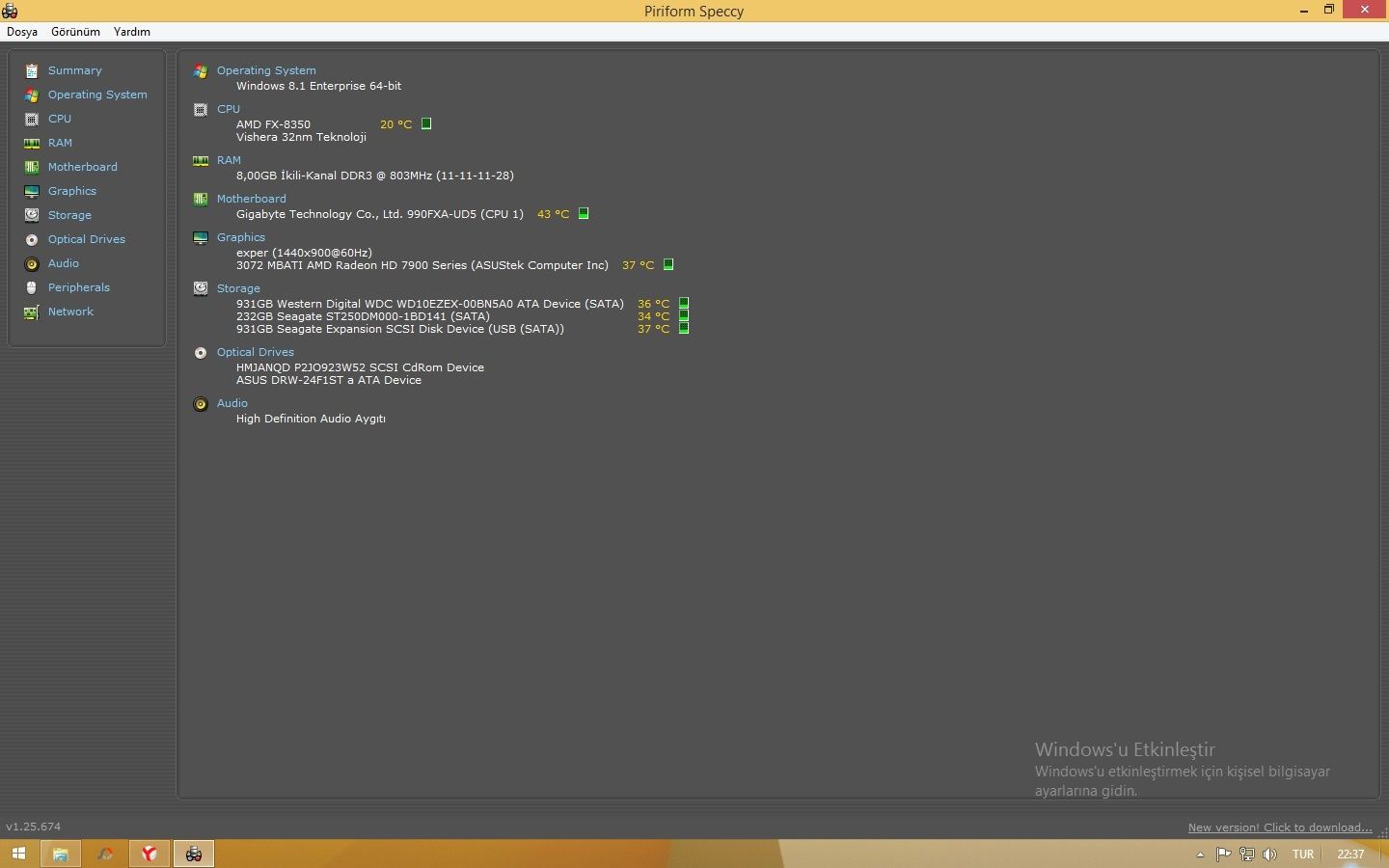Image resolution: width=1389 pixels, height=868 pixels.
Task: Click the '20 °C' CPU temperature value
Action: 395,124
